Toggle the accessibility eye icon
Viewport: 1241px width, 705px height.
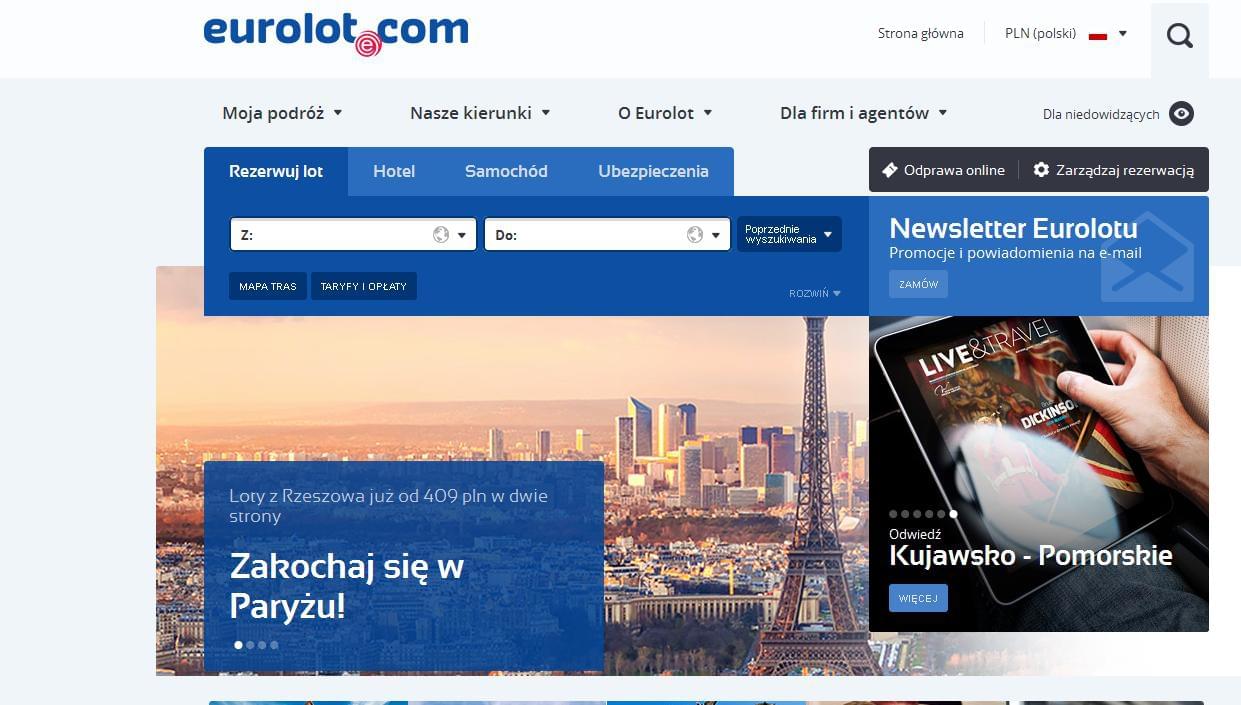pyautogui.click(x=1181, y=114)
